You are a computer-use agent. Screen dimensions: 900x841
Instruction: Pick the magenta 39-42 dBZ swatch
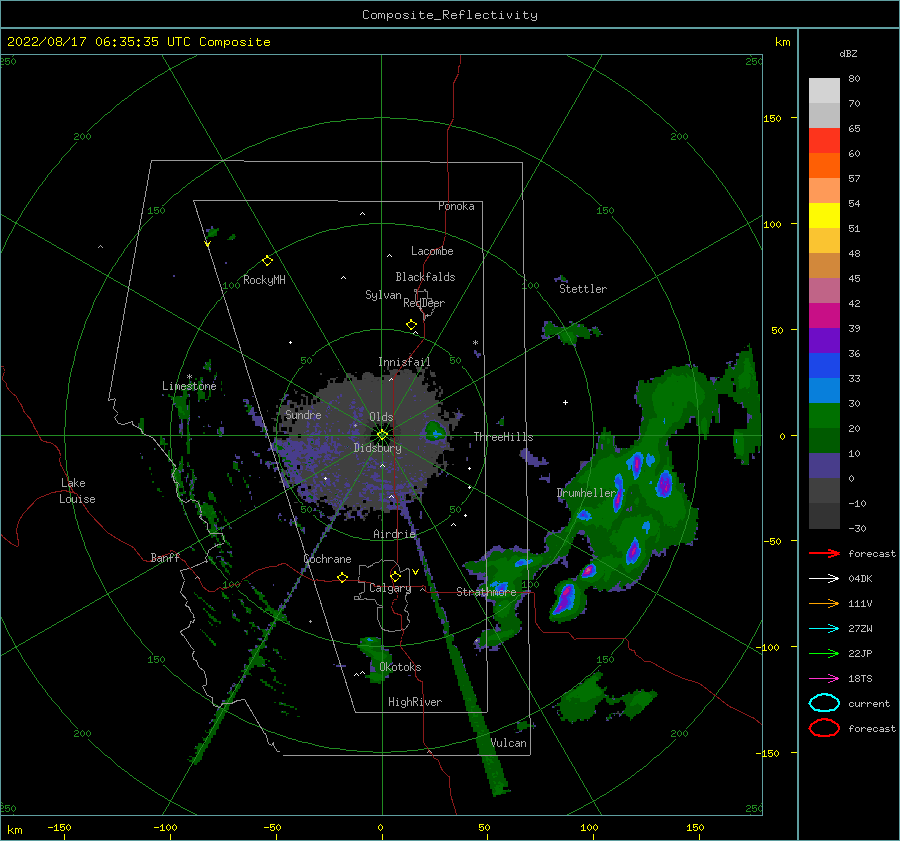pos(824,316)
